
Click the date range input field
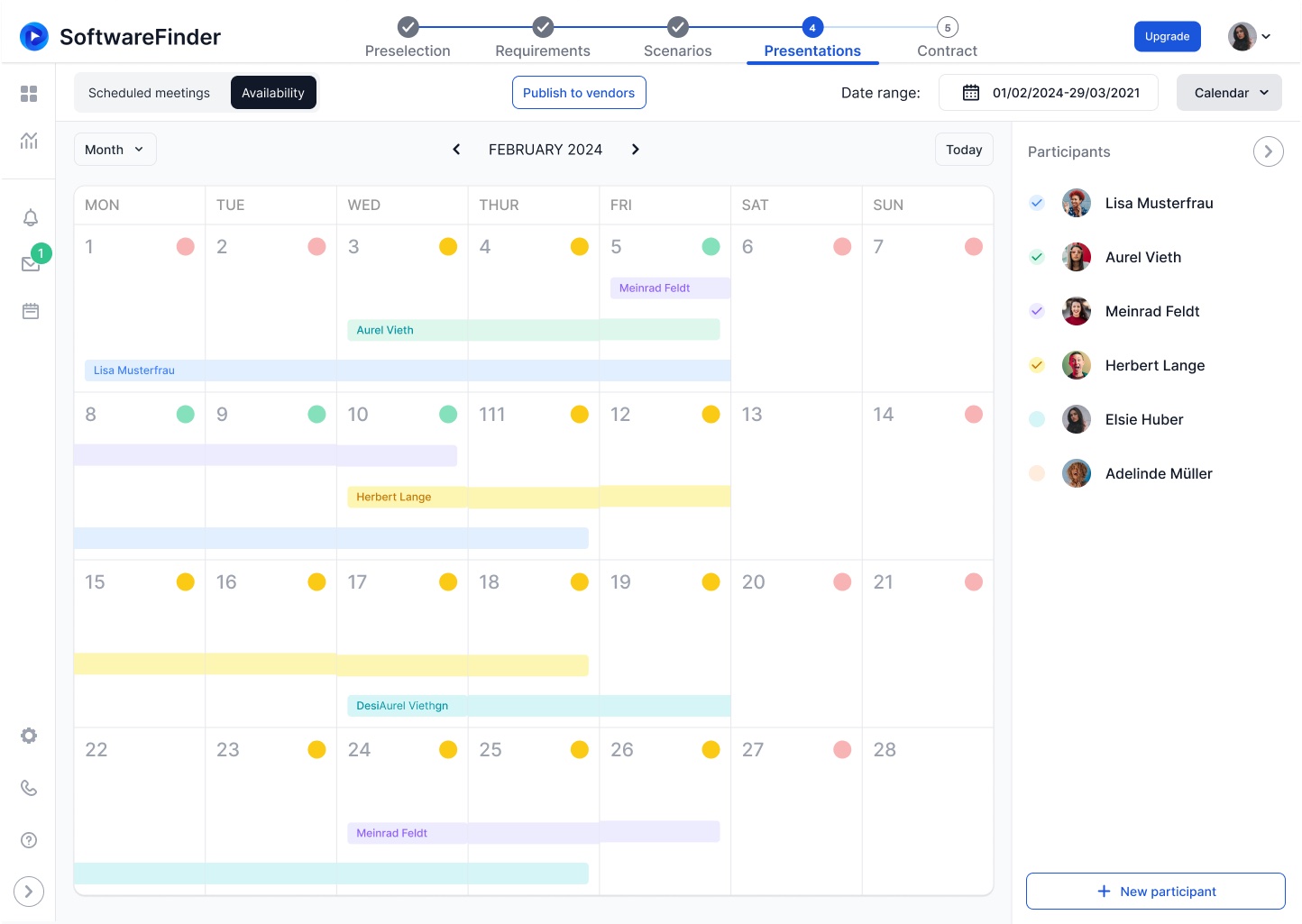tap(1049, 93)
